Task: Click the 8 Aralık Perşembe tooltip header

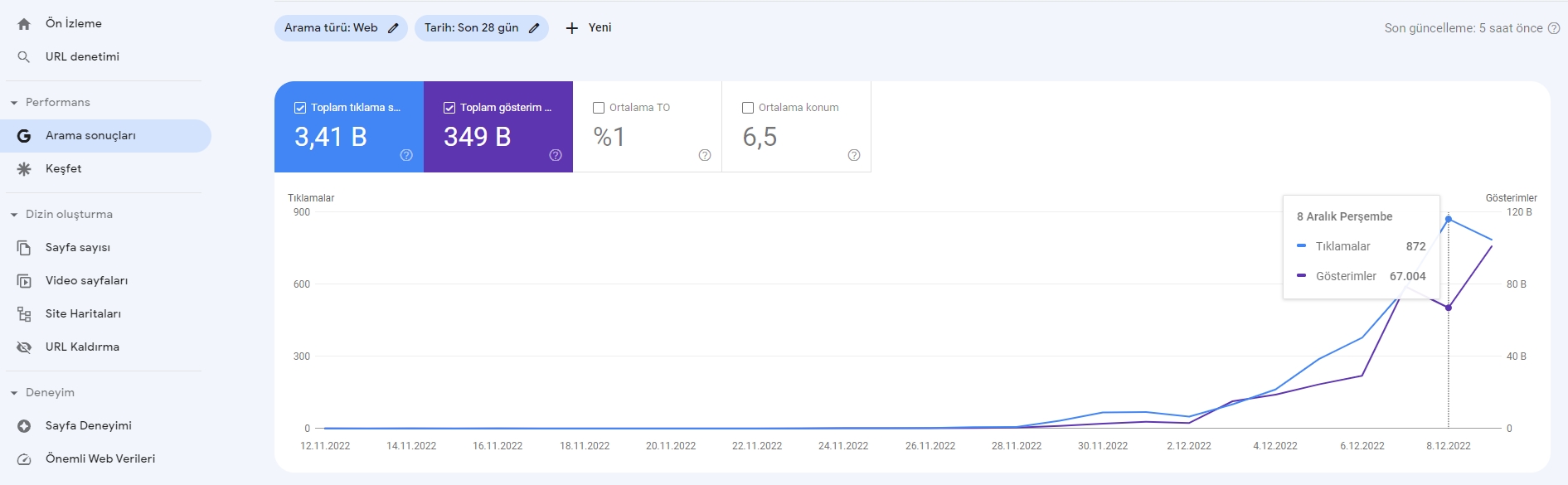Action: click(1345, 217)
